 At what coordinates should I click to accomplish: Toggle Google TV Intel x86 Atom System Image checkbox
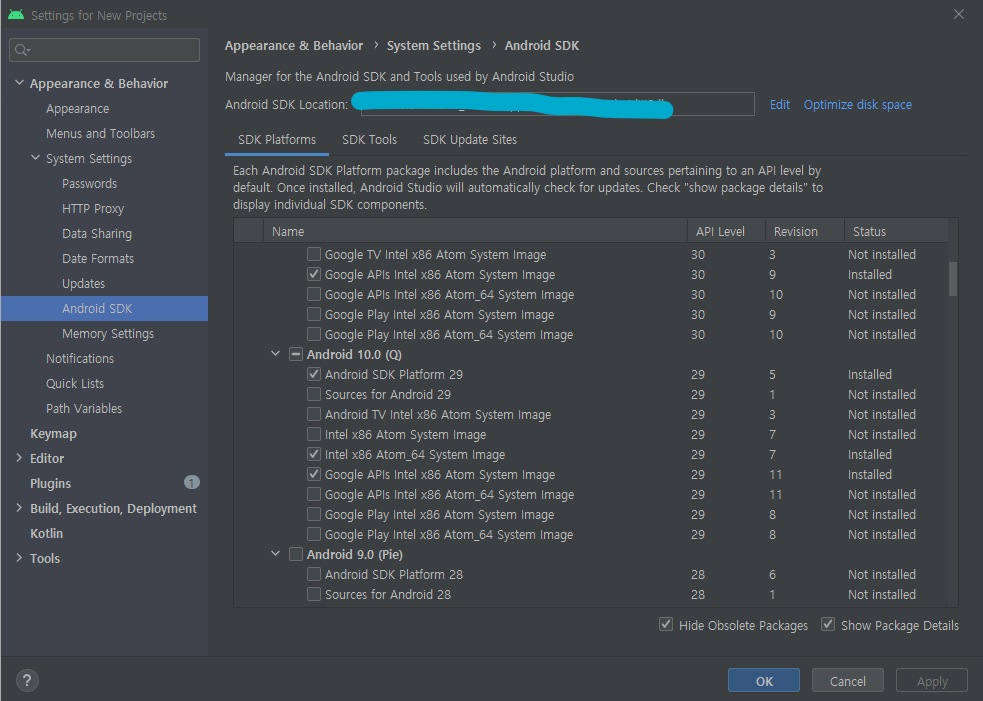click(x=314, y=254)
